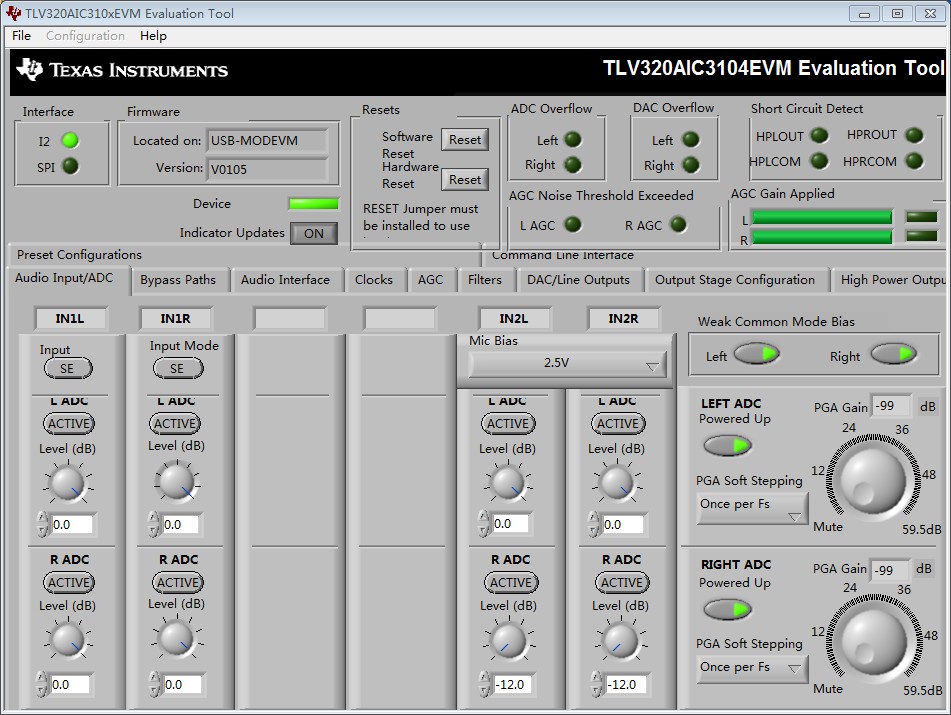951x715 pixels.
Task: Click the IN1L R ADC level knob
Action: point(67,640)
